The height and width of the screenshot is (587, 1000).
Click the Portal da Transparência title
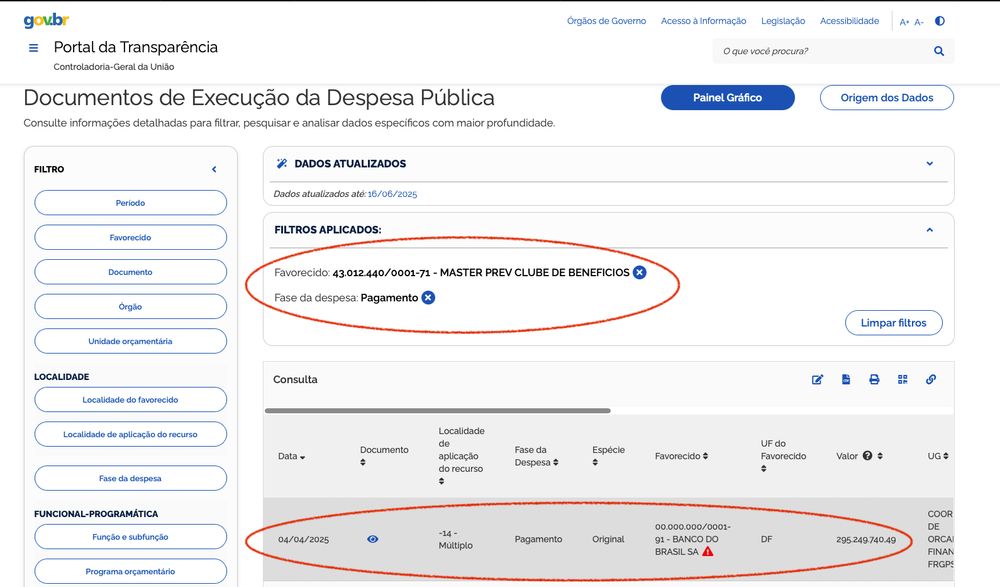(135, 47)
